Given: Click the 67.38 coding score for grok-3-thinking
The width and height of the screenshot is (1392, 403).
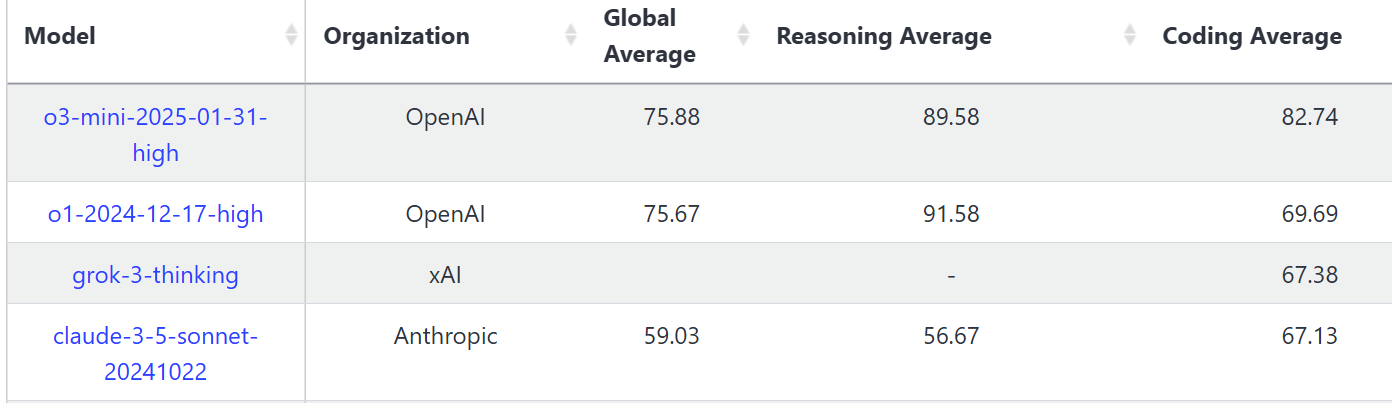Looking at the screenshot, I should 1309,275.
